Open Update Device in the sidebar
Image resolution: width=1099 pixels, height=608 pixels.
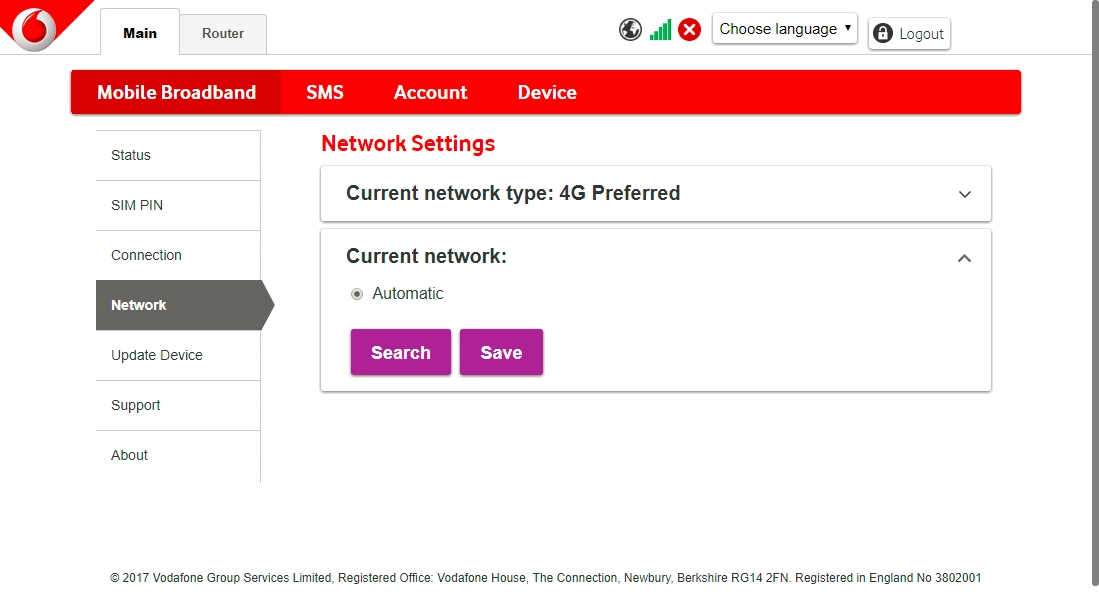(x=157, y=355)
